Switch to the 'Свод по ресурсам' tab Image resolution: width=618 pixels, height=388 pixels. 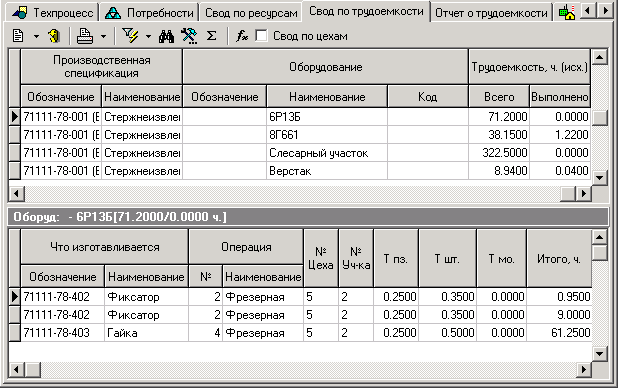pyautogui.click(x=251, y=13)
